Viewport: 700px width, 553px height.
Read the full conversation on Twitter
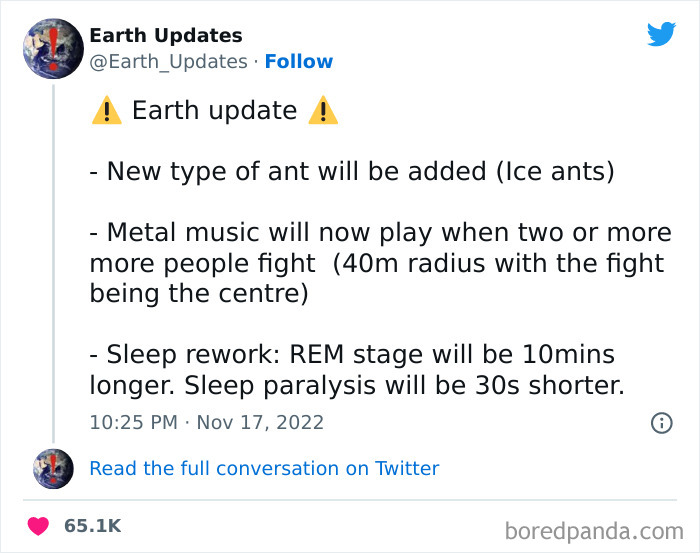pyautogui.click(x=264, y=469)
